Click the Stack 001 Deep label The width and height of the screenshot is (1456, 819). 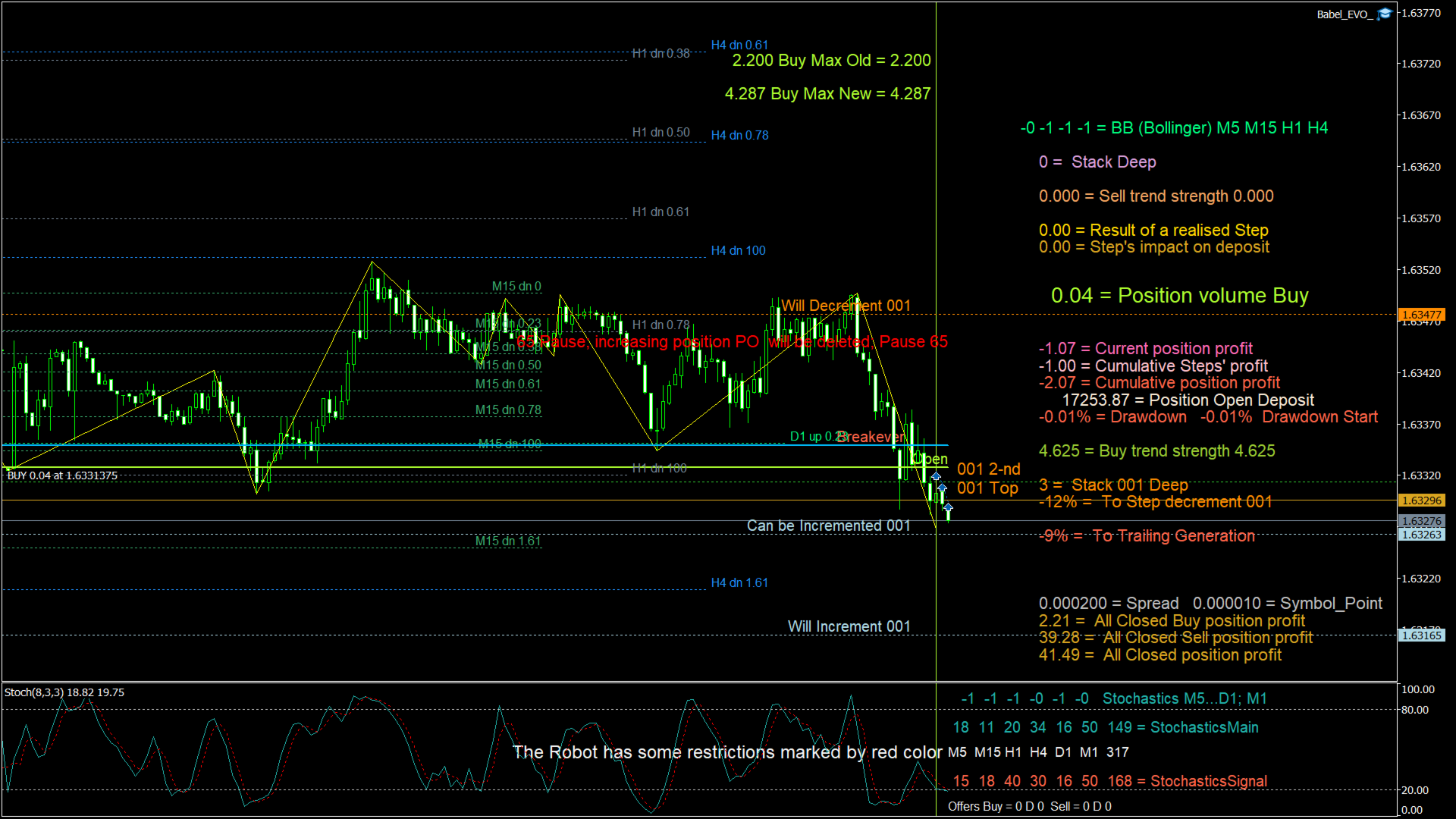pos(1113,485)
